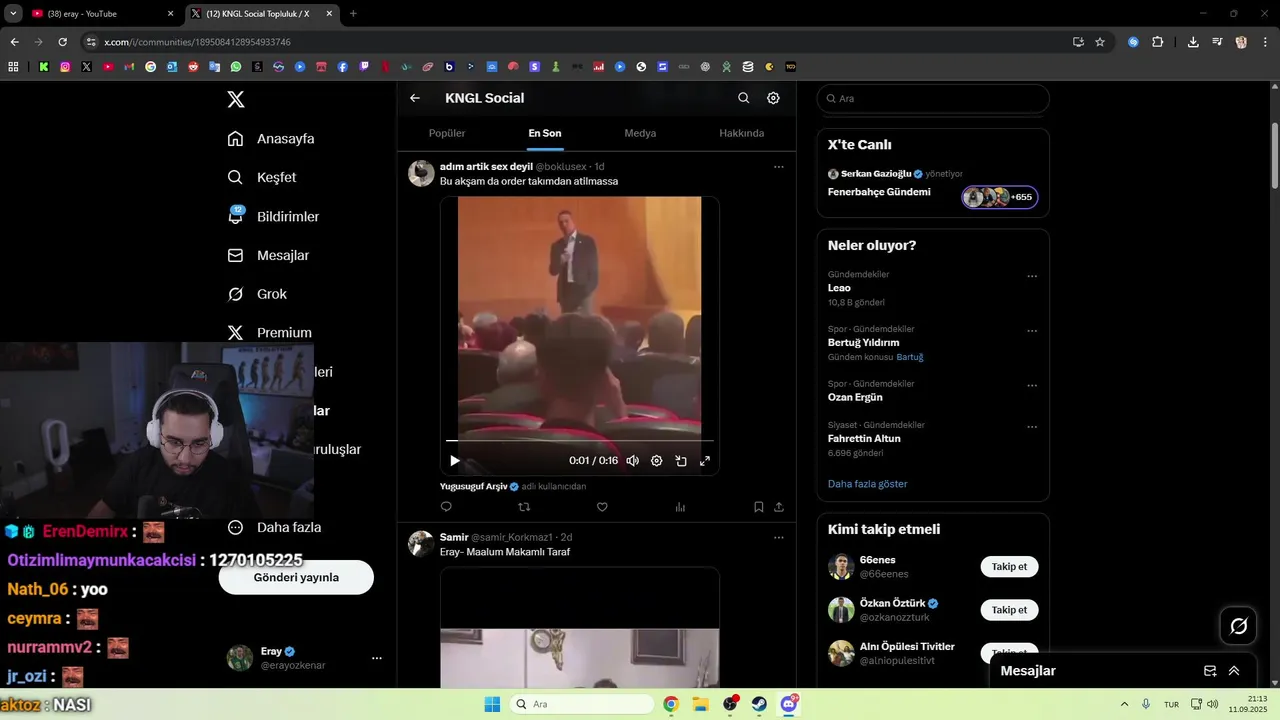Reload the page
The height and width of the screenshot is (720, 1280).
point(62,42)
